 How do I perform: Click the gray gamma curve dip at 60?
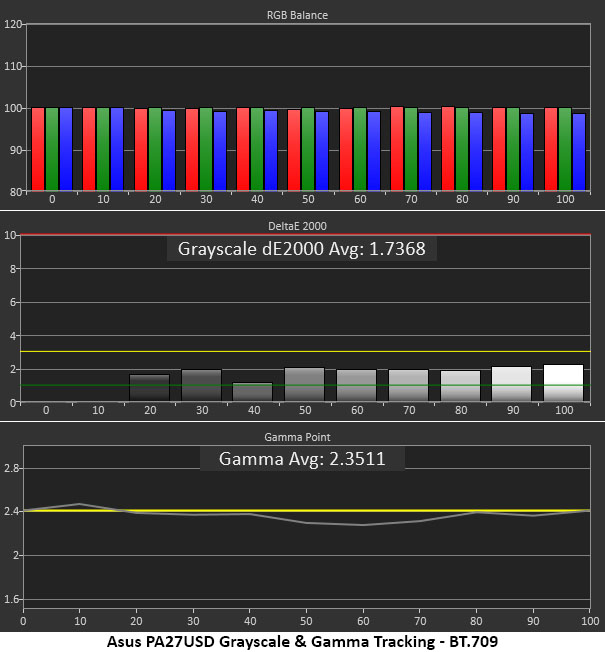click(363, 525)
